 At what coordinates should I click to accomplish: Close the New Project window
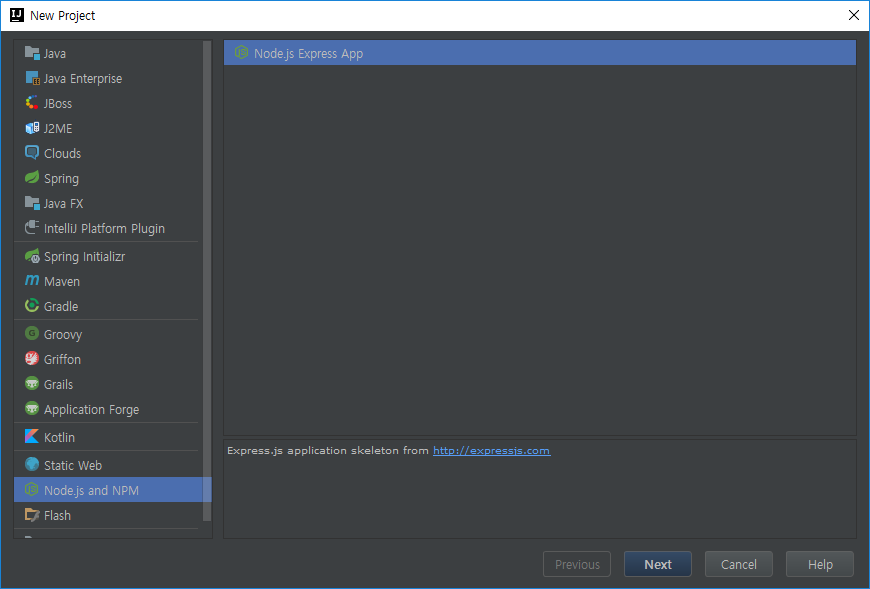coord(854,15)
